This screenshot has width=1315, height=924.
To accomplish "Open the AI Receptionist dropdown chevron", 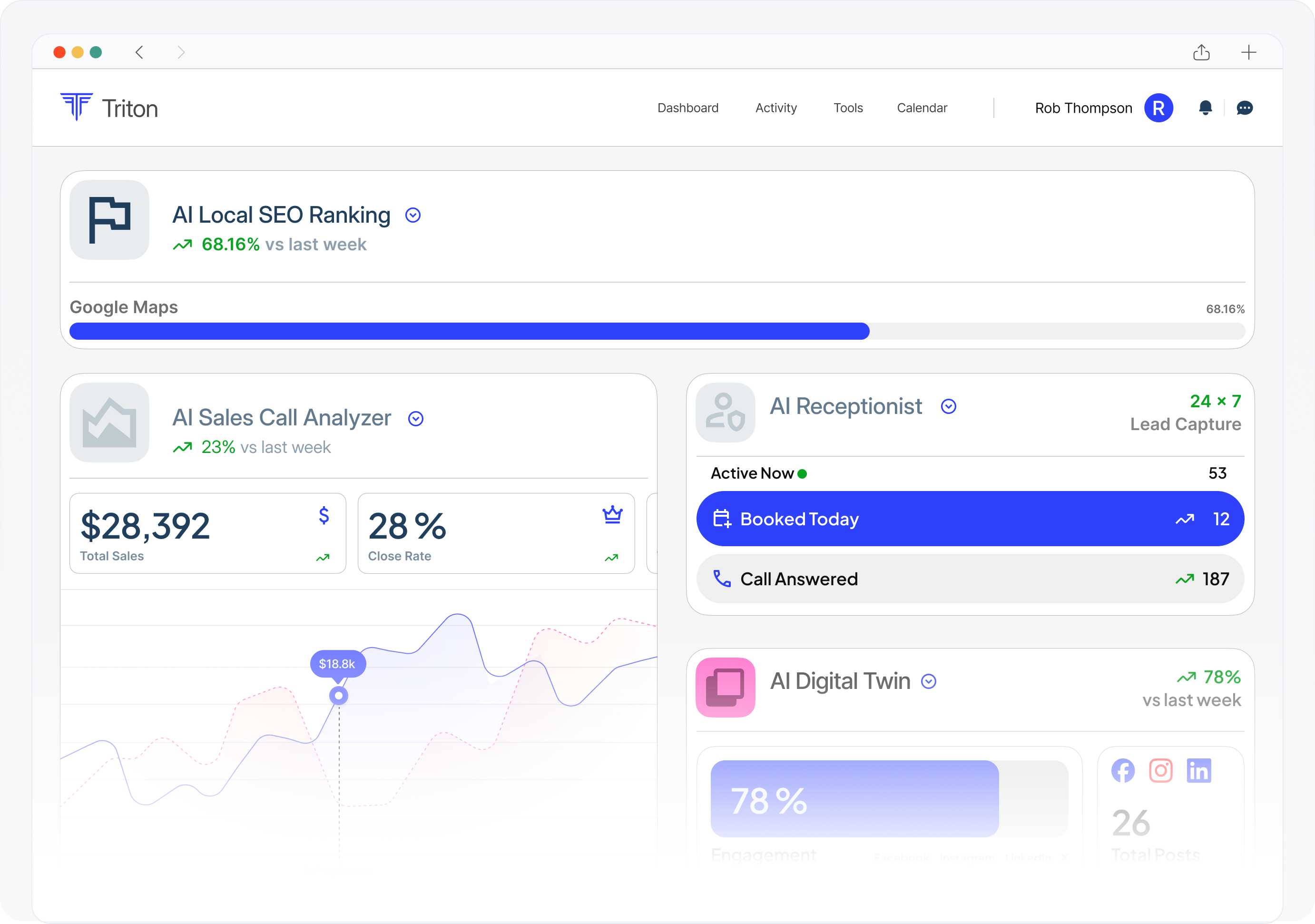I will click(949, 407).
